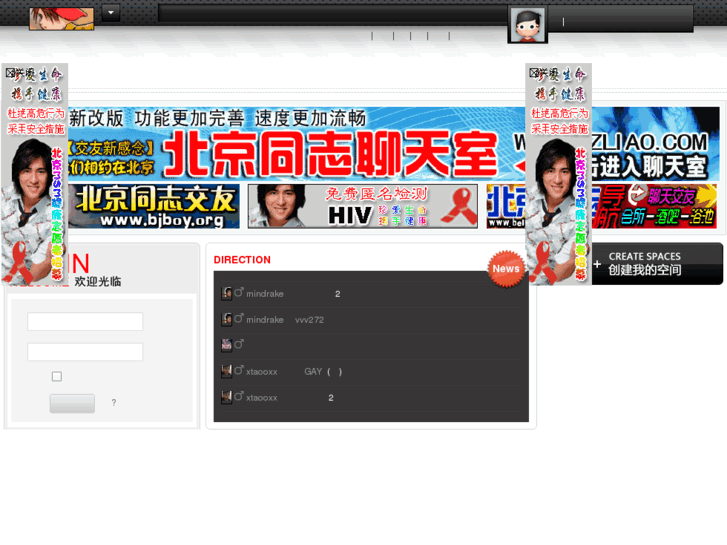Click the DIRECTION heading
The width and height of the screenshot is (727, 545).
coord(242,260)
